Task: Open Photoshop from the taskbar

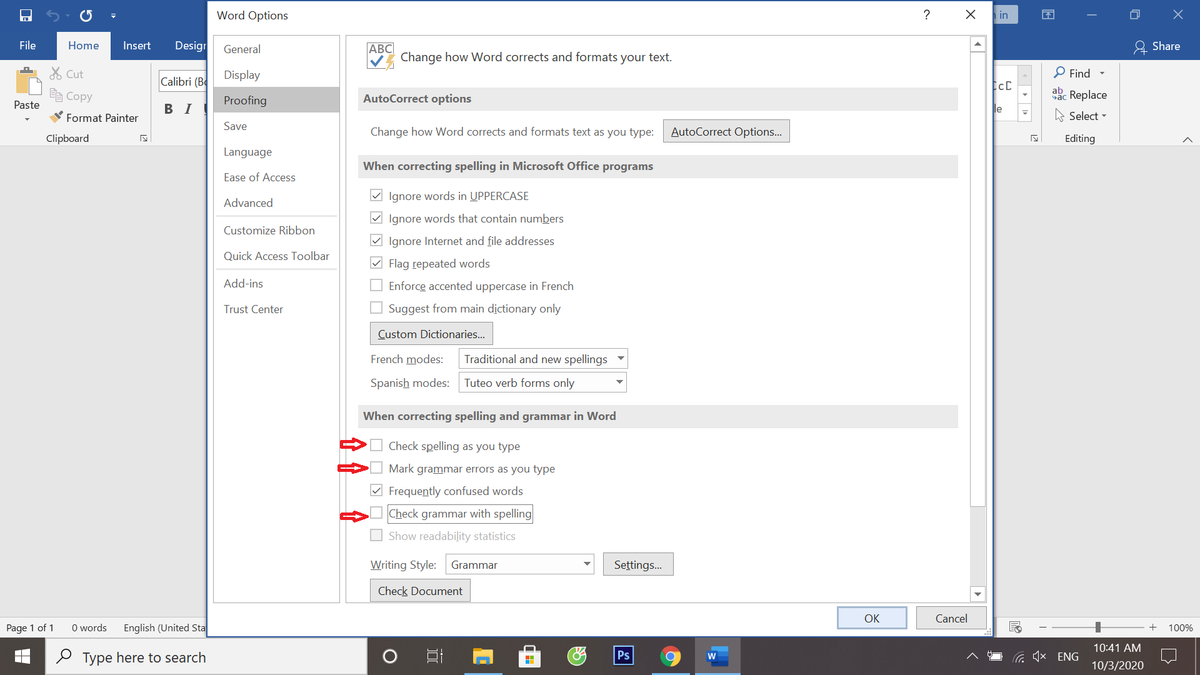Action: [x=623, y=656]
